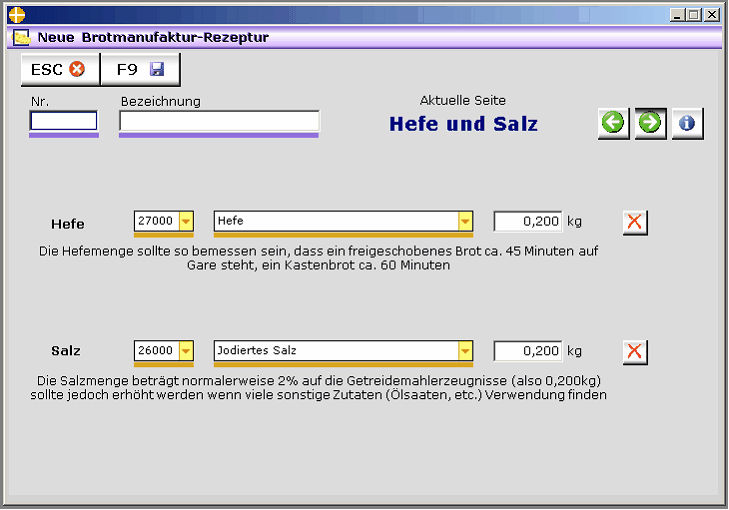This screenshot has width=729, height=510.
Task: Minimize the window
Action: [x=677, y=15]
